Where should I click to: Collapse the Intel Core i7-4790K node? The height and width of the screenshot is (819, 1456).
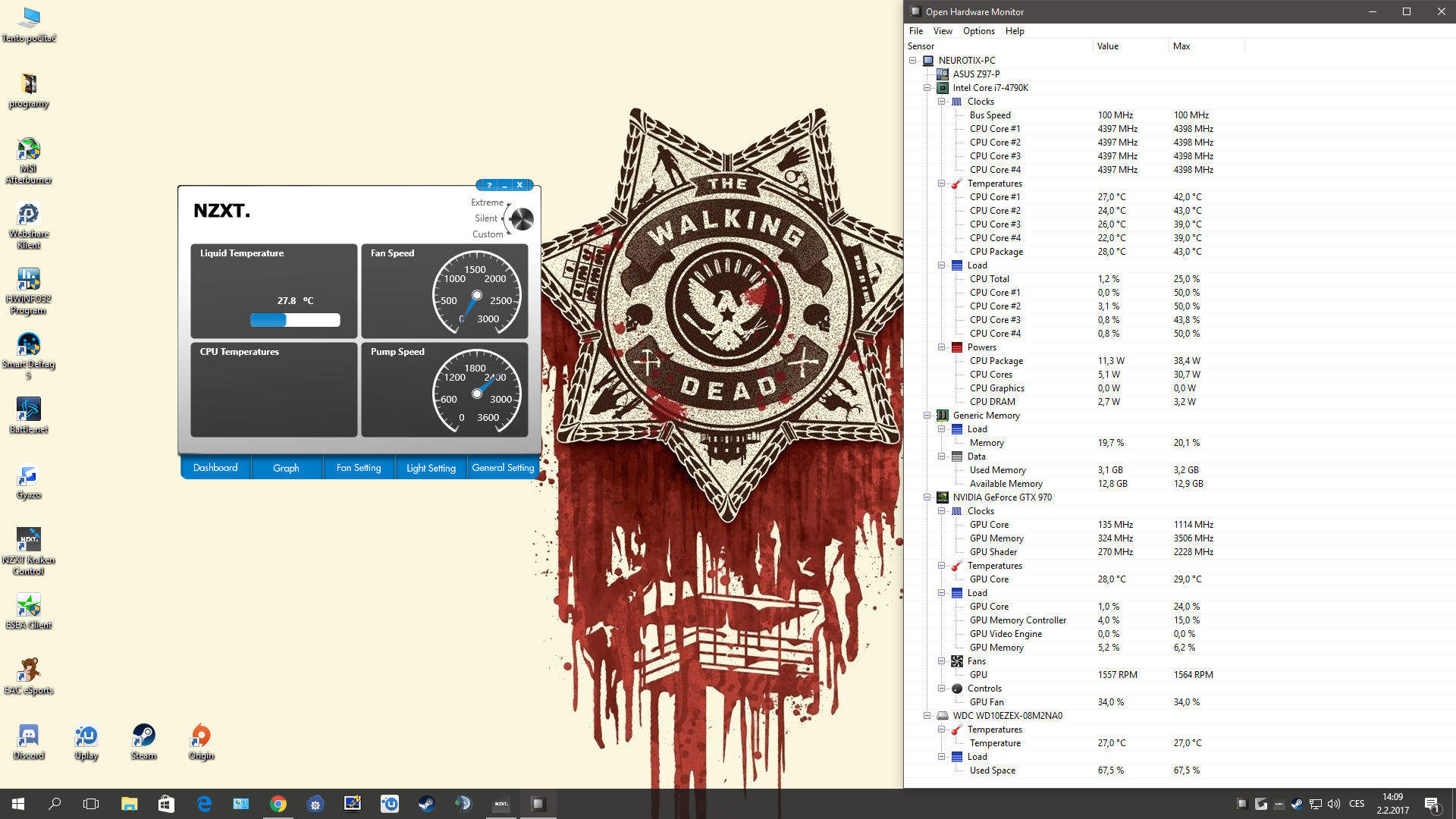(927, 88)
